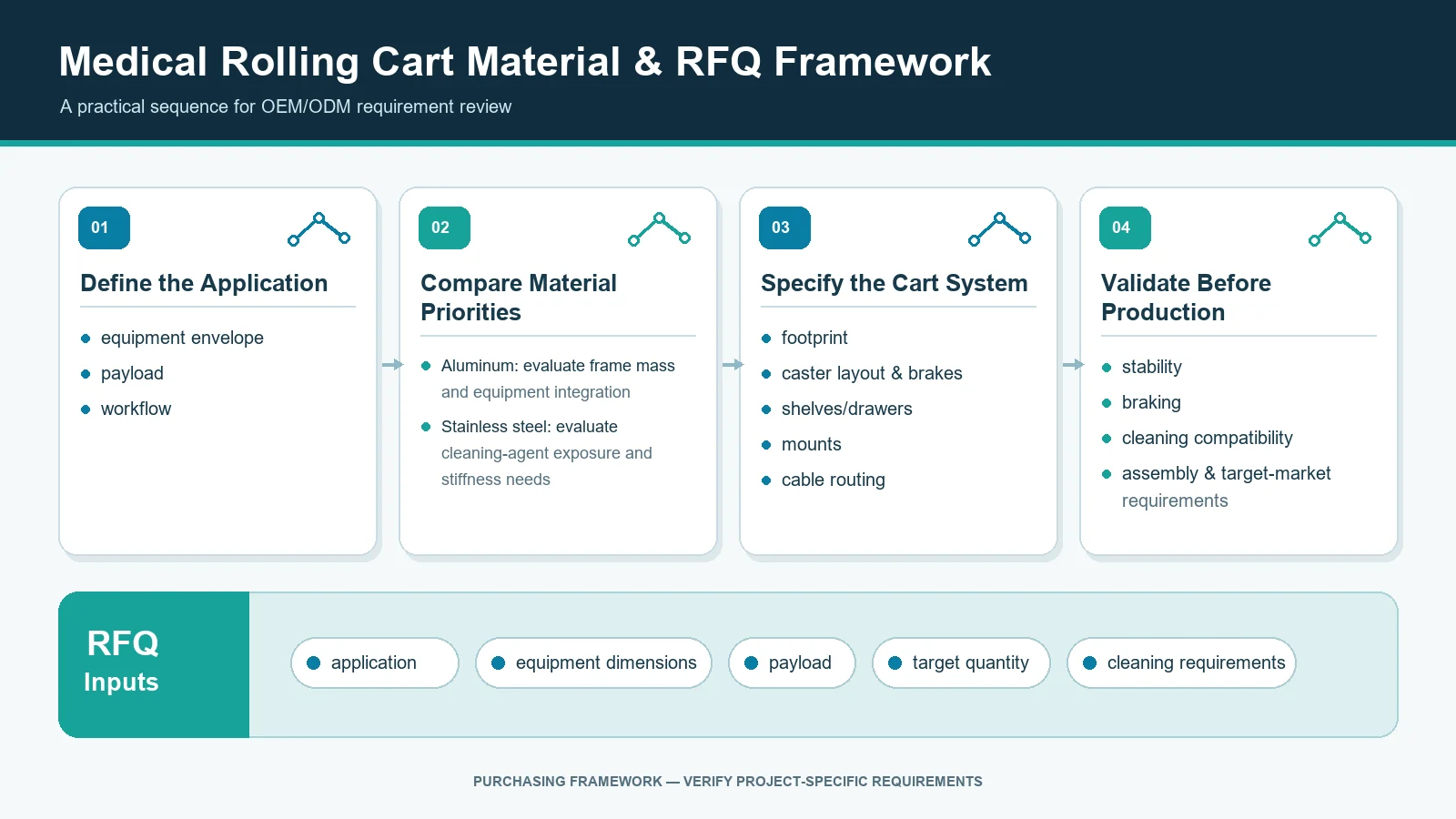This screenshot has width=1456, height=819.
Task: Click the Validate Before Production heading
Action: pos(1186,298)
